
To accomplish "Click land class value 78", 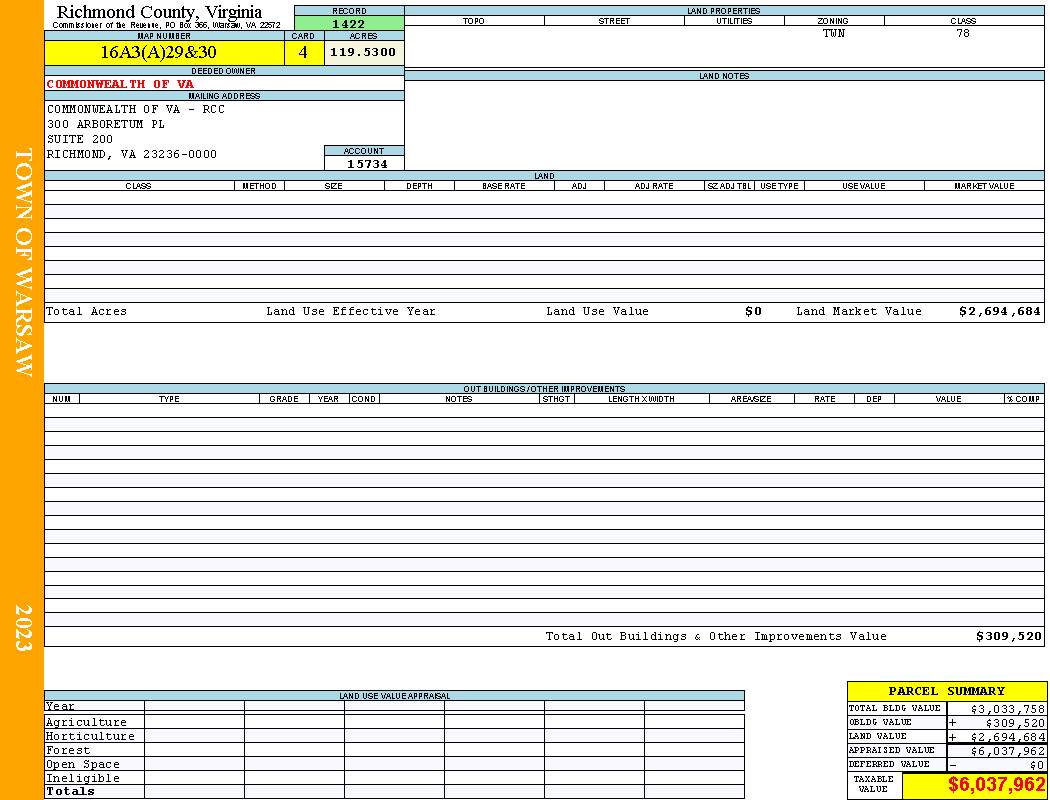I will coord(963,33).
